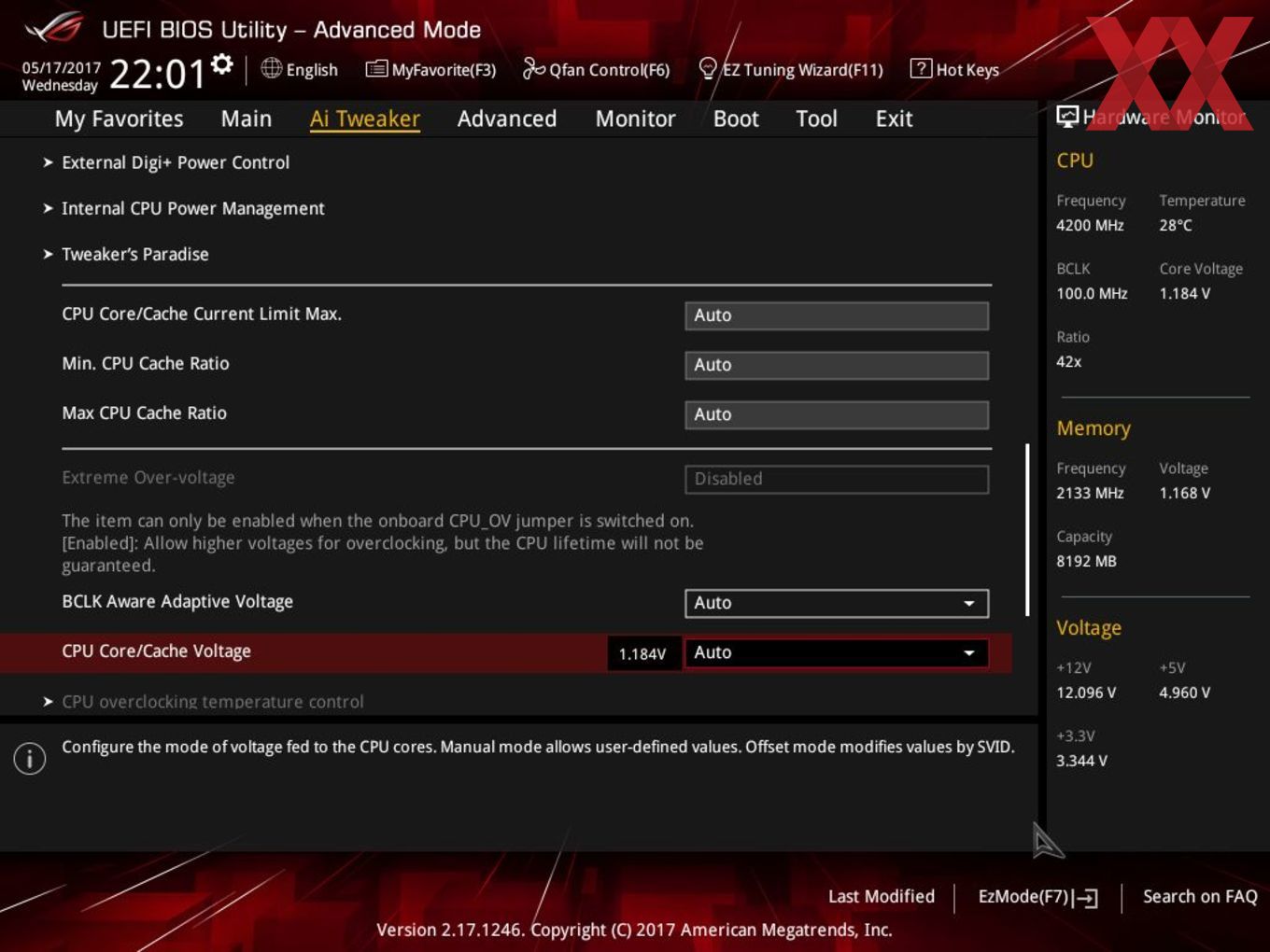Screen dimensions: 1270x952
Task: Click the Voltage section heading
Action: pyautogui.click(x=1089, y=628)
